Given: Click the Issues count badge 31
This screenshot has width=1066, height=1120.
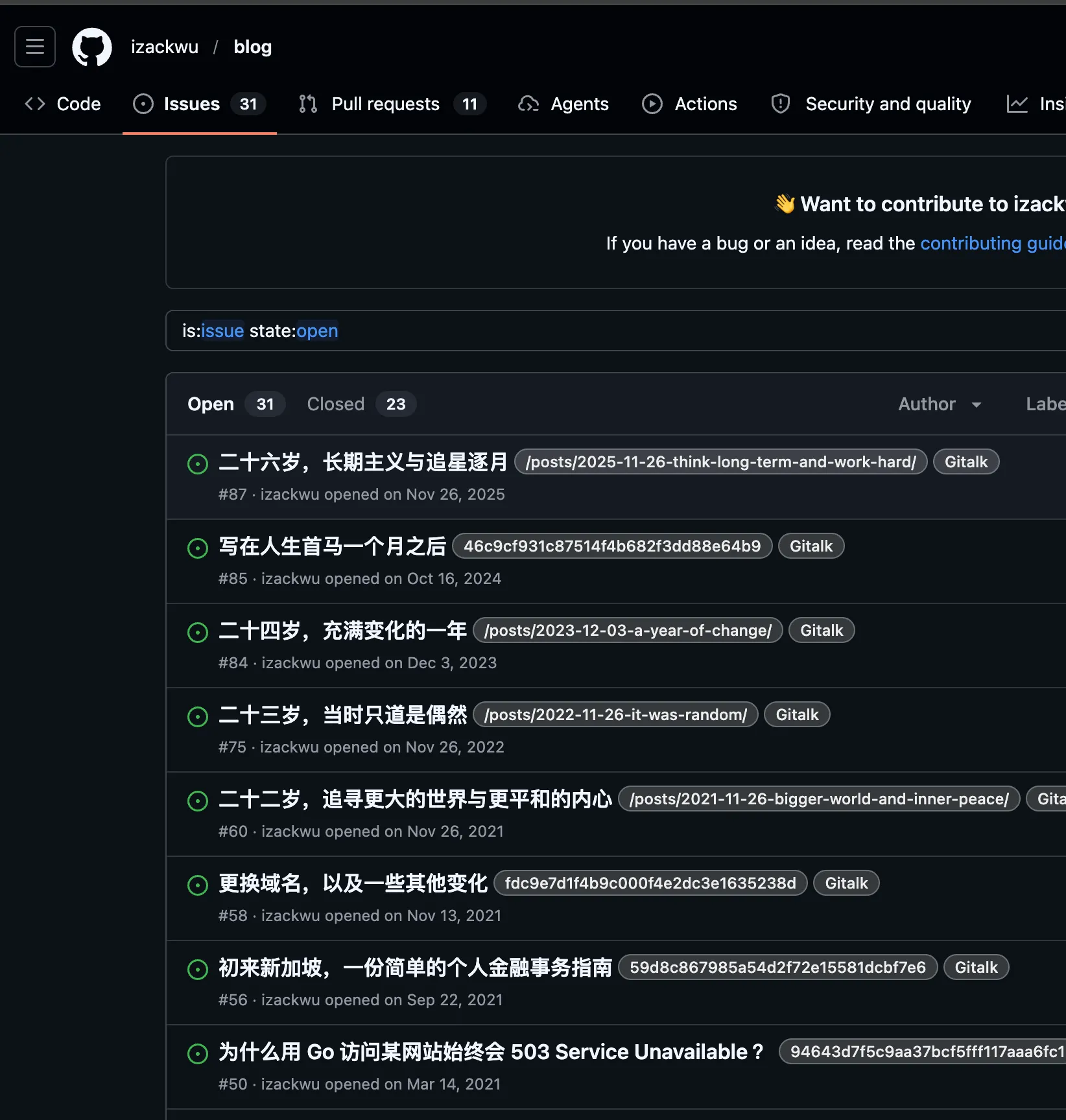Looking at the screenshot, I should 248,104.
